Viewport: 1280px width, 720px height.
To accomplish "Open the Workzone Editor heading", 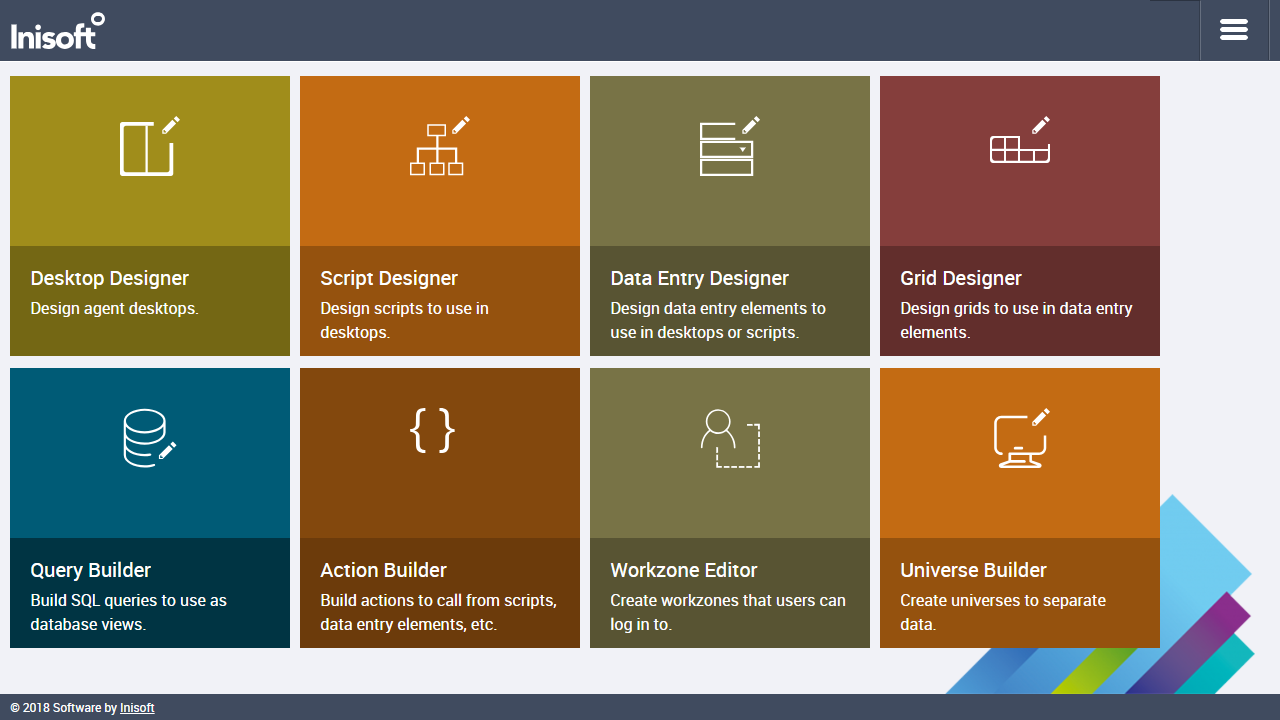I will coord(683,570).
